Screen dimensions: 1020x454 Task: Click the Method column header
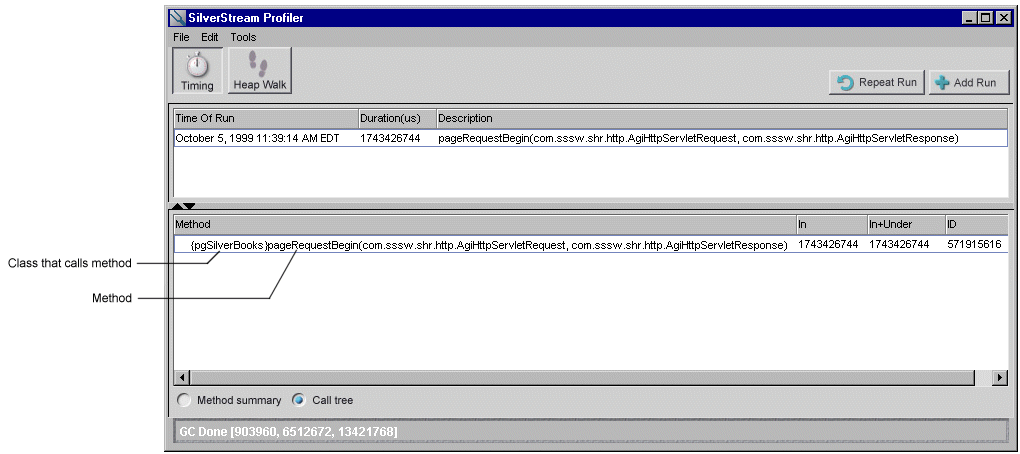pos(485,224)
